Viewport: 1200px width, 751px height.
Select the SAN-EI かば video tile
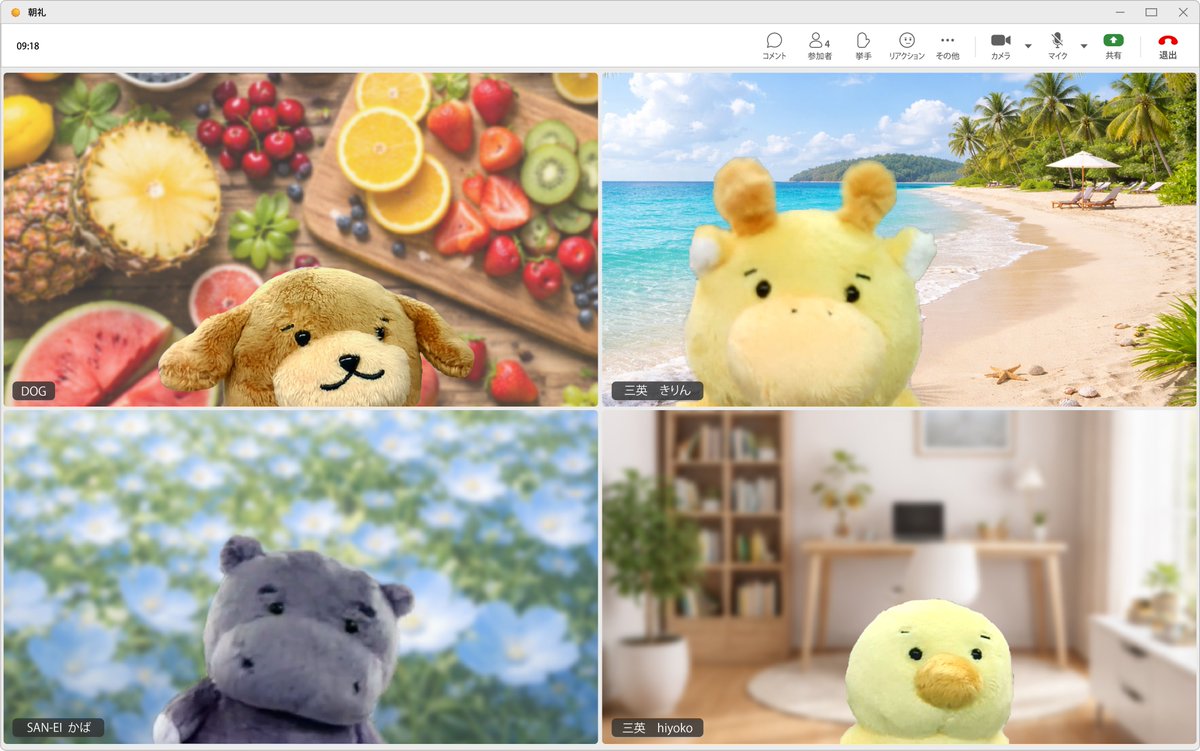(x=301, y=577)
